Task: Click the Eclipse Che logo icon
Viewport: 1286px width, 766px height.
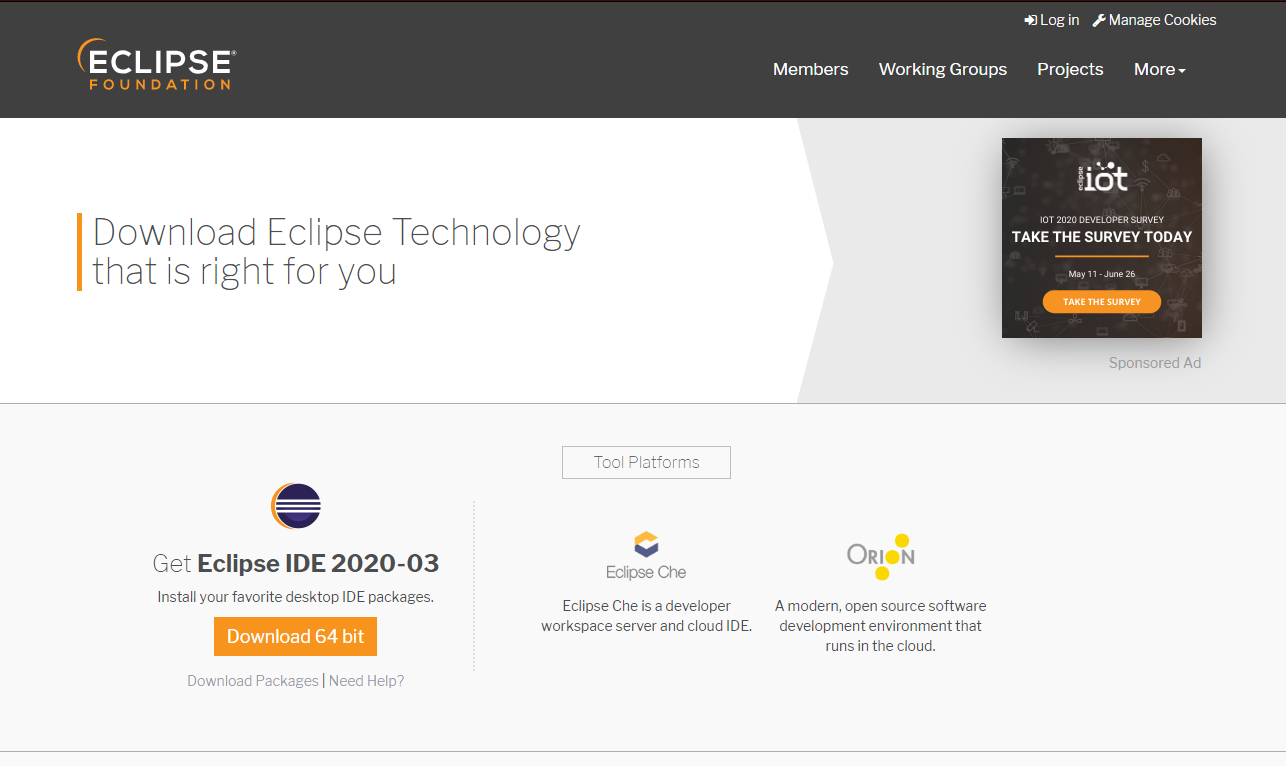Action: tap(646, 545)
